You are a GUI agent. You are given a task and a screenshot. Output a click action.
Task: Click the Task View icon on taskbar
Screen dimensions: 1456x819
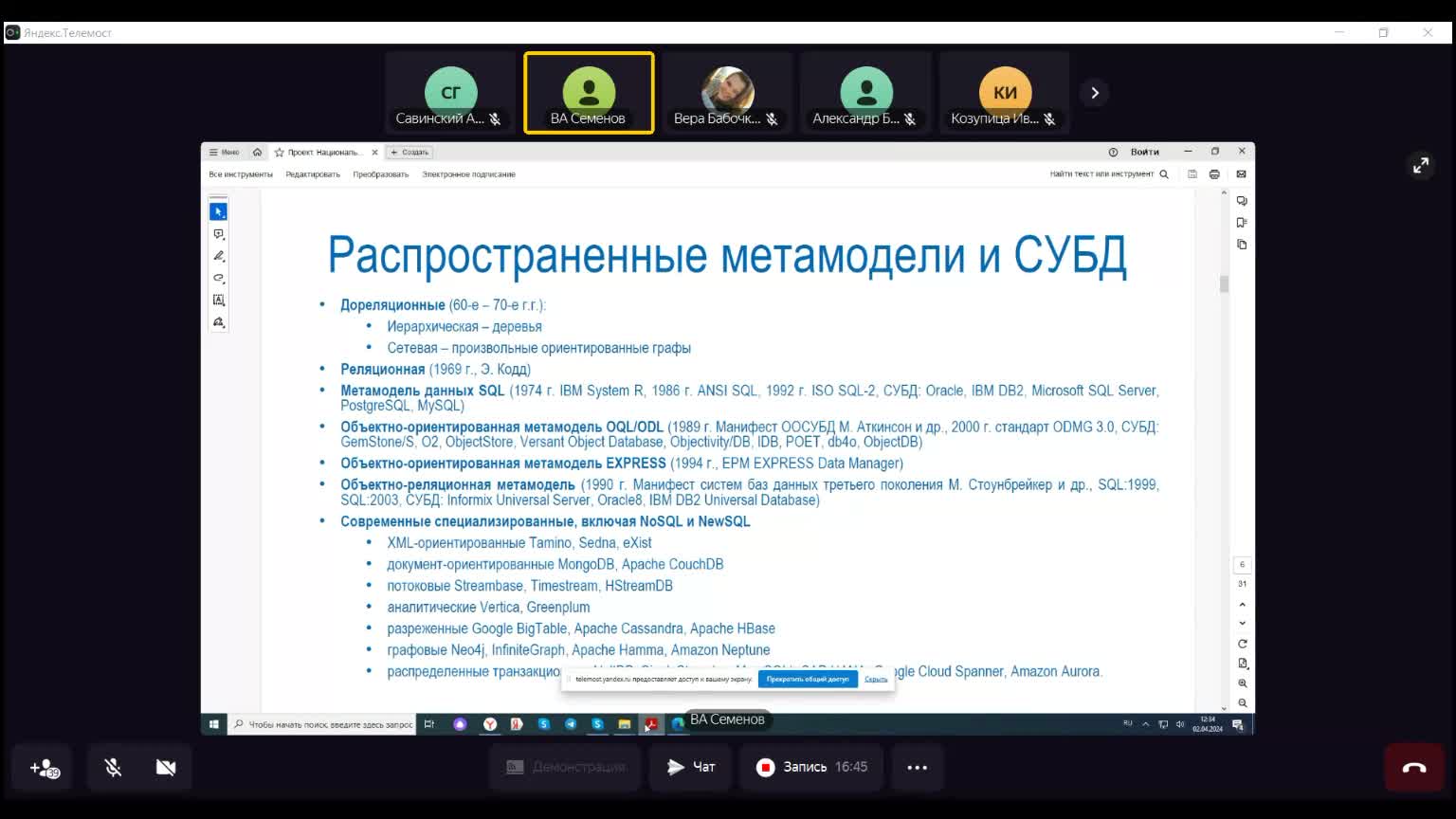(x=428, y=724)
